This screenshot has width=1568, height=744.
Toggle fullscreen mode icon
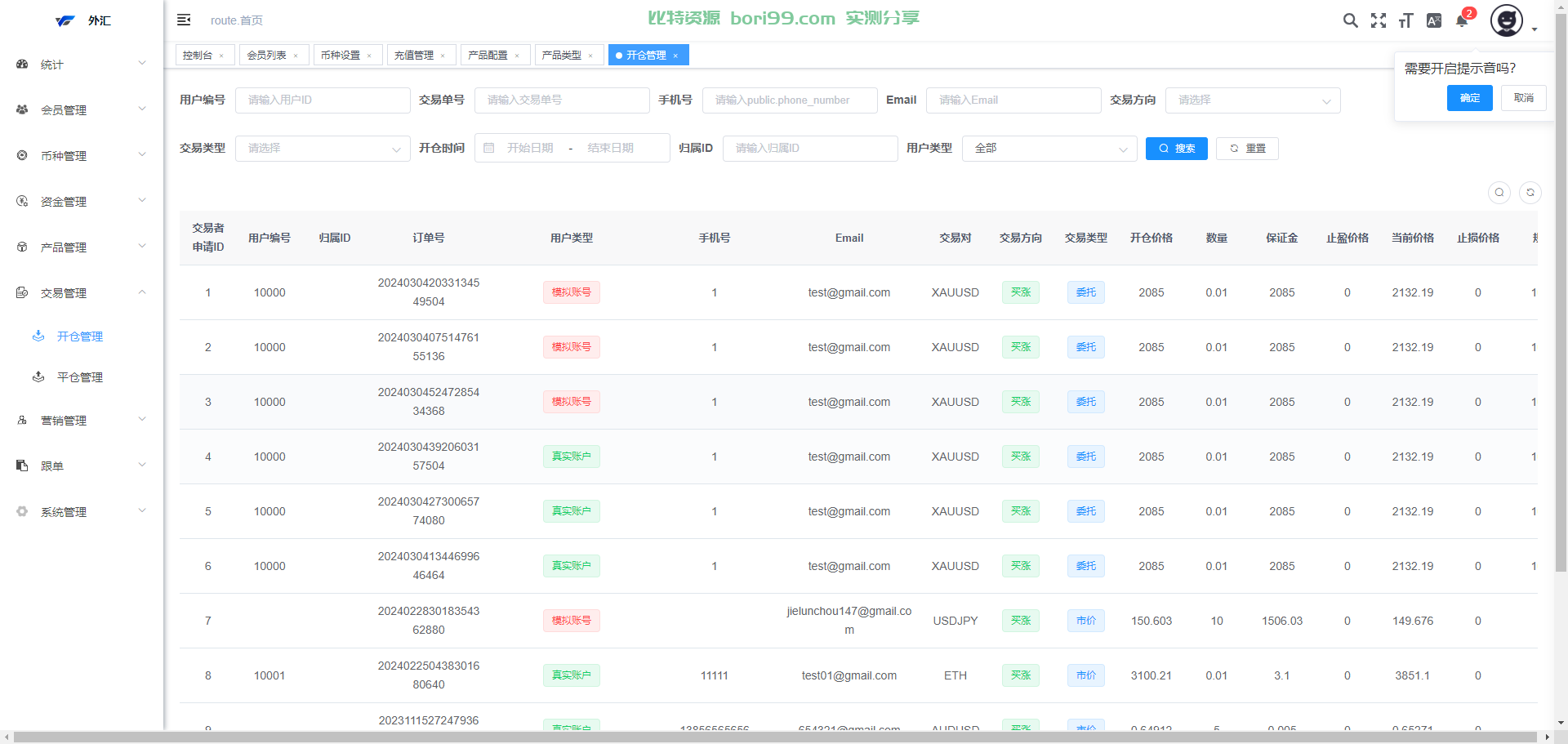click(x=1379, y=20)
